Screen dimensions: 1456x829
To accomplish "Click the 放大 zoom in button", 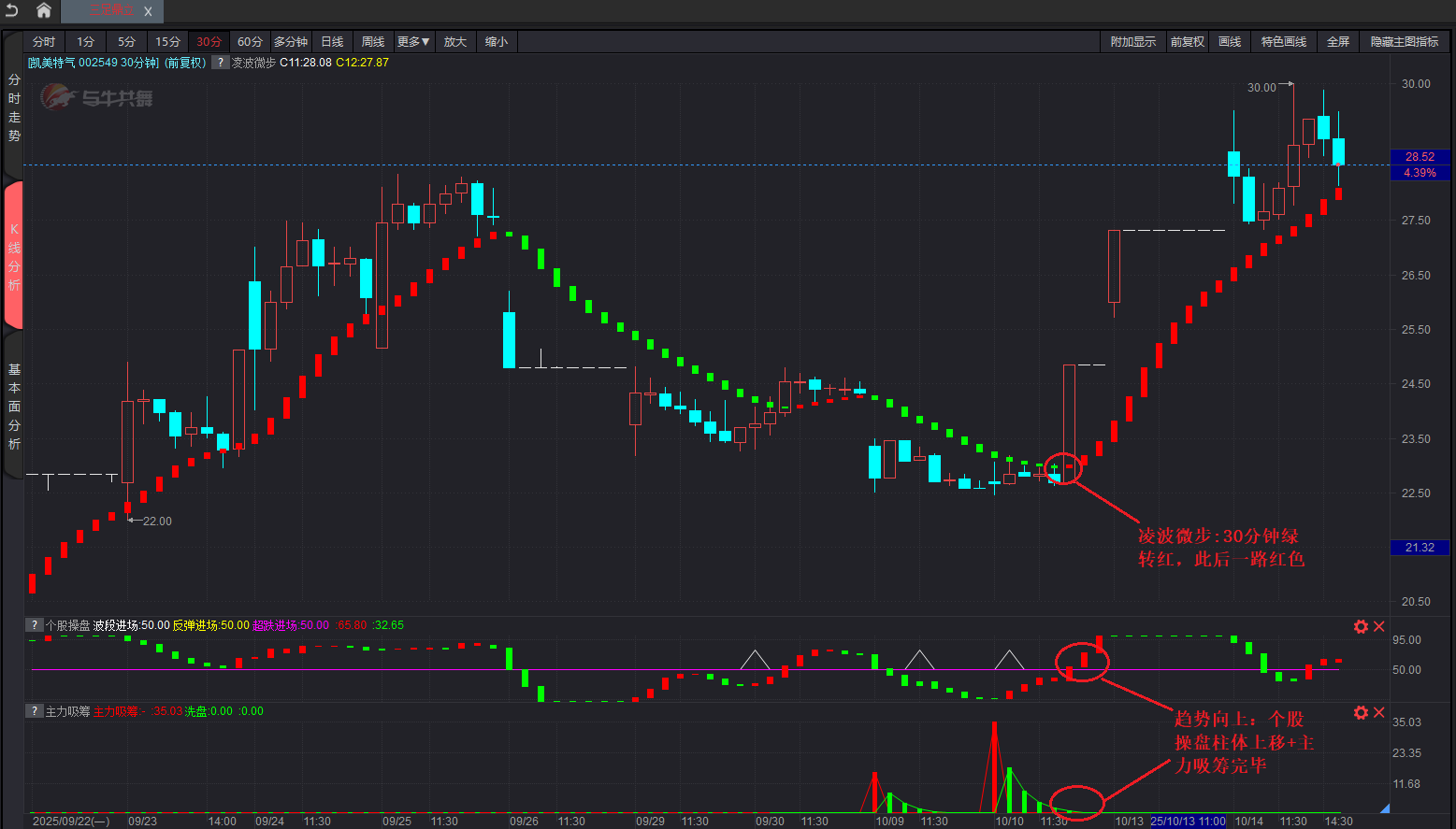I will 454,42.
